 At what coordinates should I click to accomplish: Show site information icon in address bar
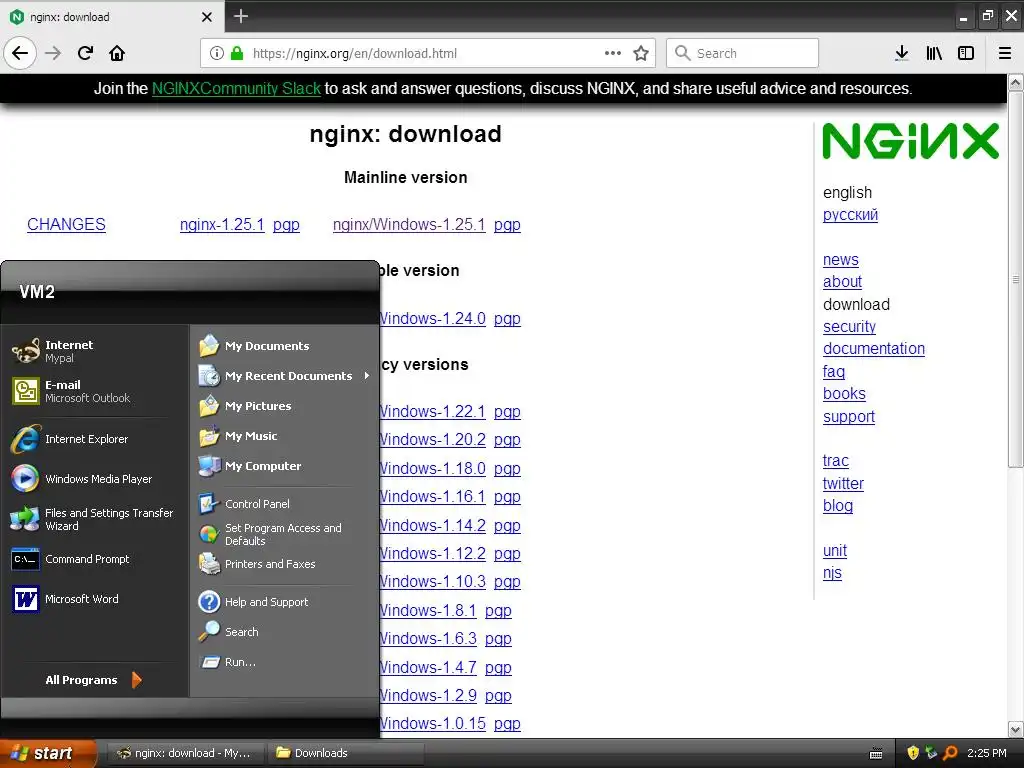216,53
